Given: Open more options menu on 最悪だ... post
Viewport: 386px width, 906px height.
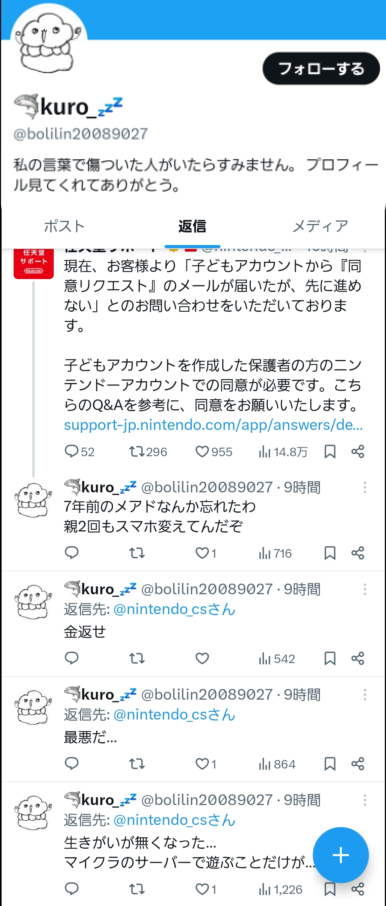Looking at the screenshot, I should [365, 694].
